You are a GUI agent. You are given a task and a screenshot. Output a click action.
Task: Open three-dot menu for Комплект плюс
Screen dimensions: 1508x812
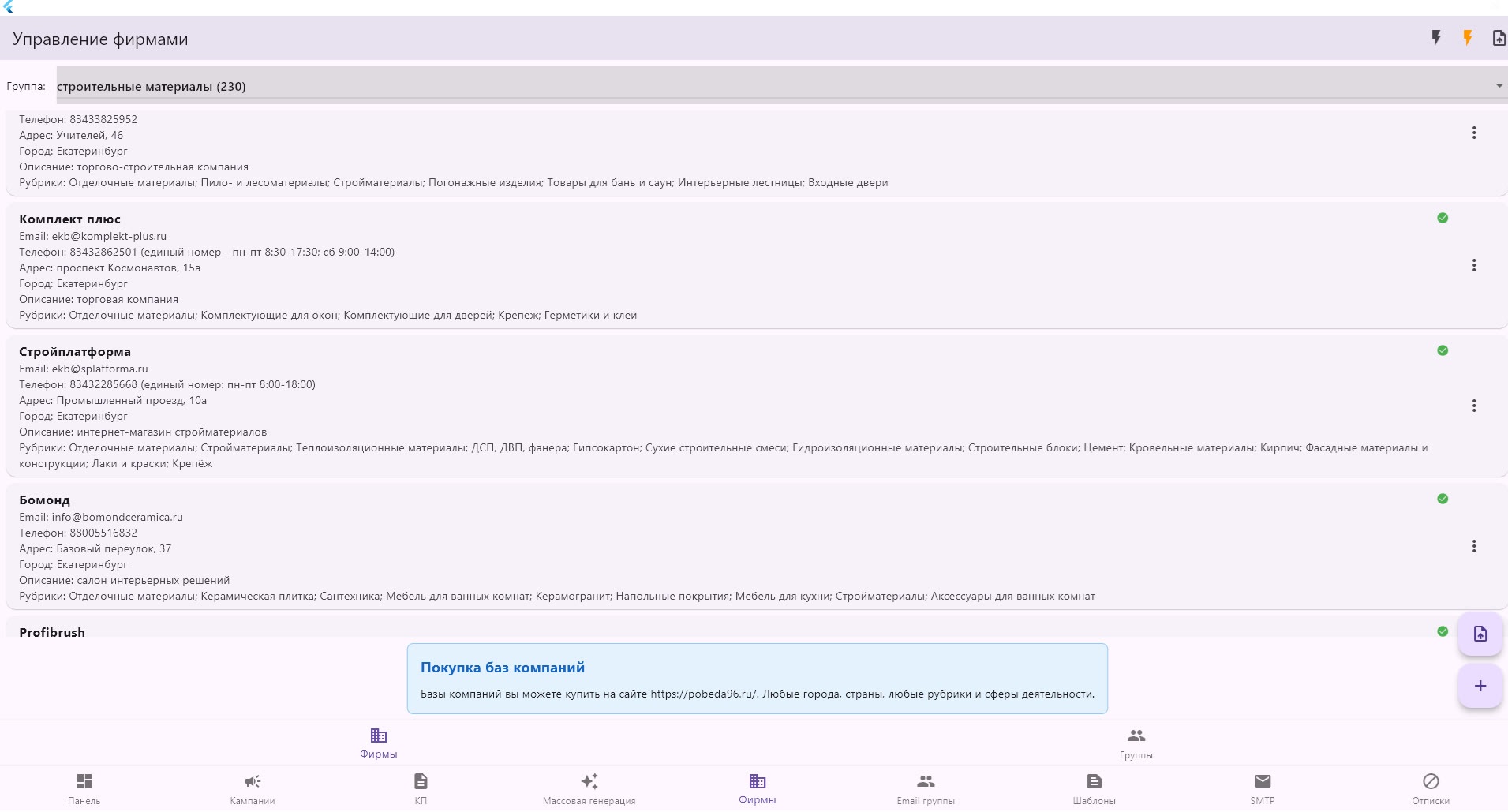point(1474,265)
